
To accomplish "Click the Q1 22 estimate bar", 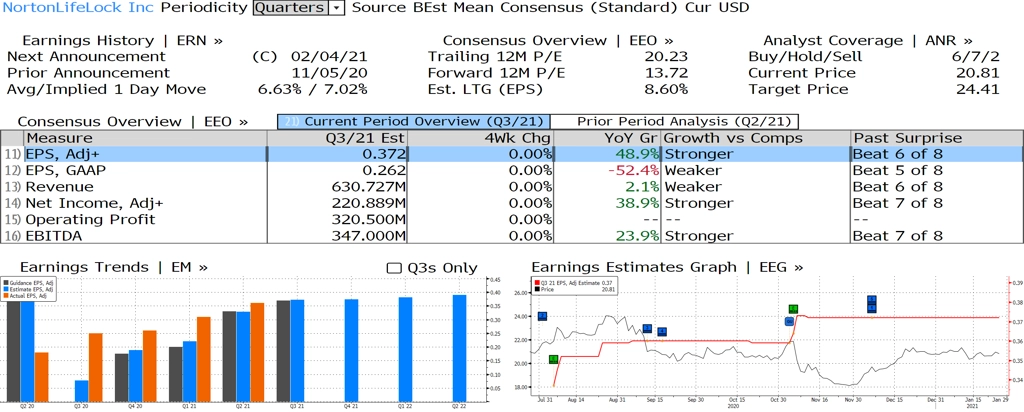I will tap(406, 349).
